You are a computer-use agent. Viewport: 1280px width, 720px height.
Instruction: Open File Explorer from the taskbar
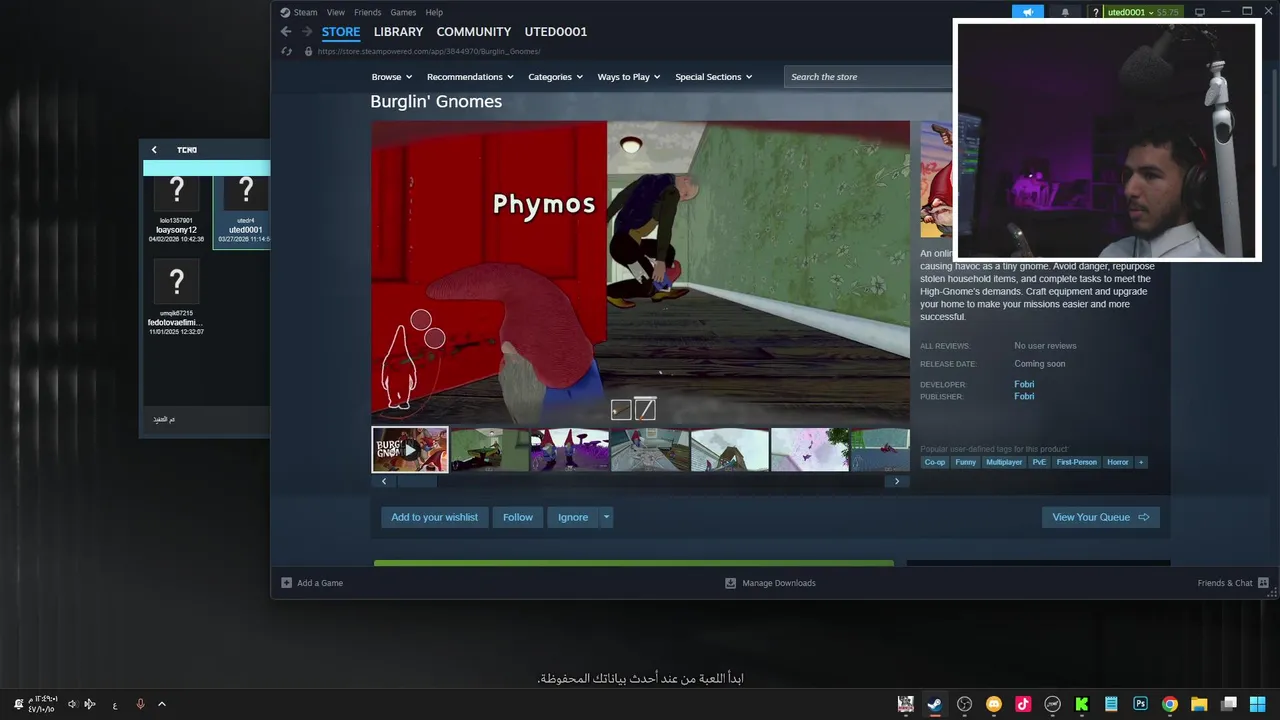(1199, 704)
